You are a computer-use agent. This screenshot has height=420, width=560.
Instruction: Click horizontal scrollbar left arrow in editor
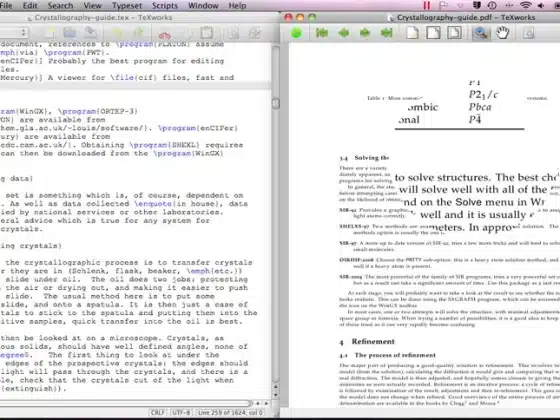[258, 403]
